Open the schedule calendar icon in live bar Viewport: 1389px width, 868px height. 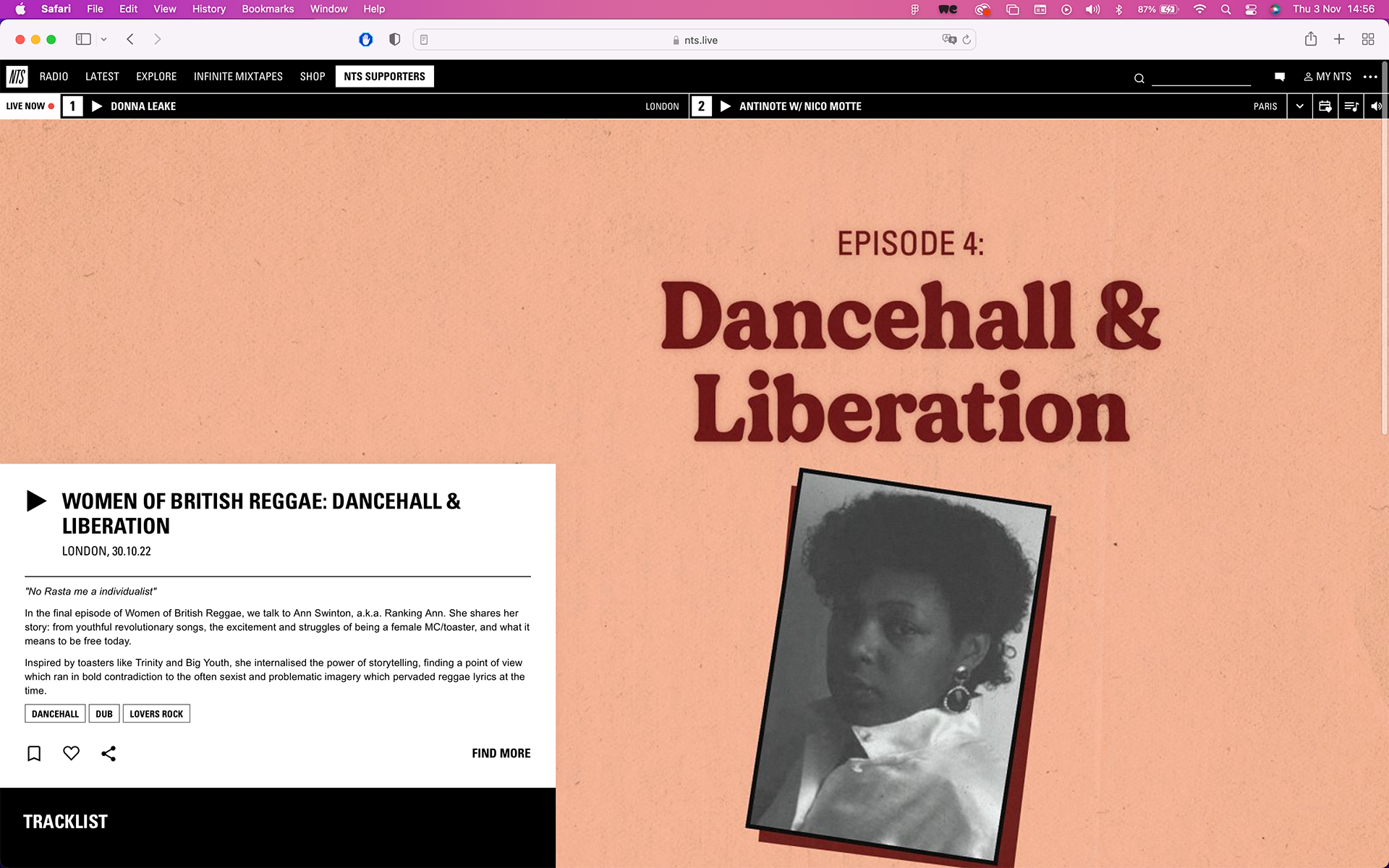pos(1325,106)
